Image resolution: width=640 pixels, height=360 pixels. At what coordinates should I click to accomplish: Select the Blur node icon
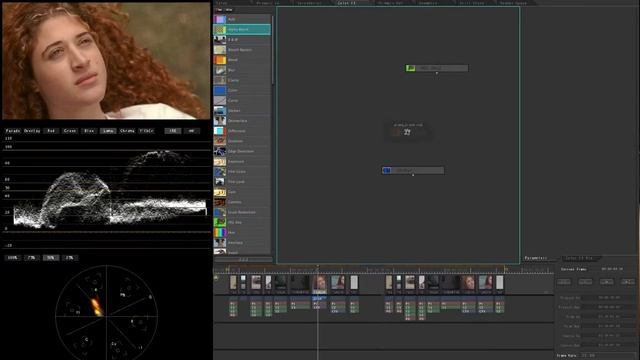click(220, 70)
